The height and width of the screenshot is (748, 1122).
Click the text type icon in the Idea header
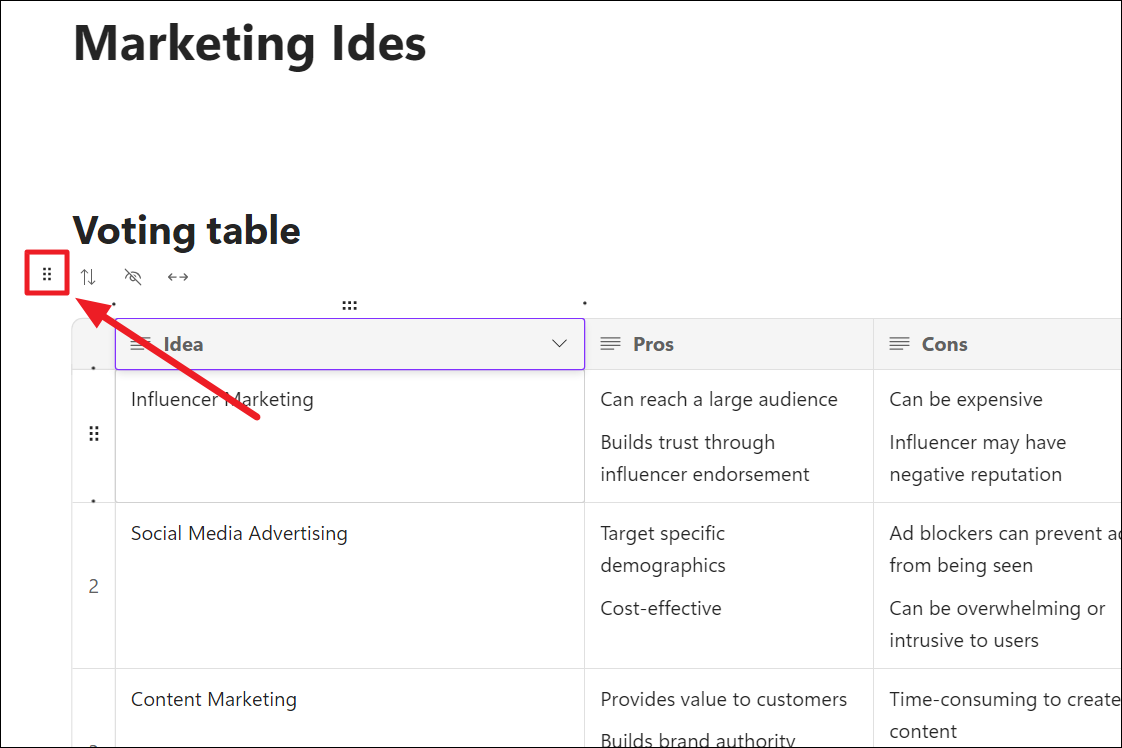click(141, 344)
